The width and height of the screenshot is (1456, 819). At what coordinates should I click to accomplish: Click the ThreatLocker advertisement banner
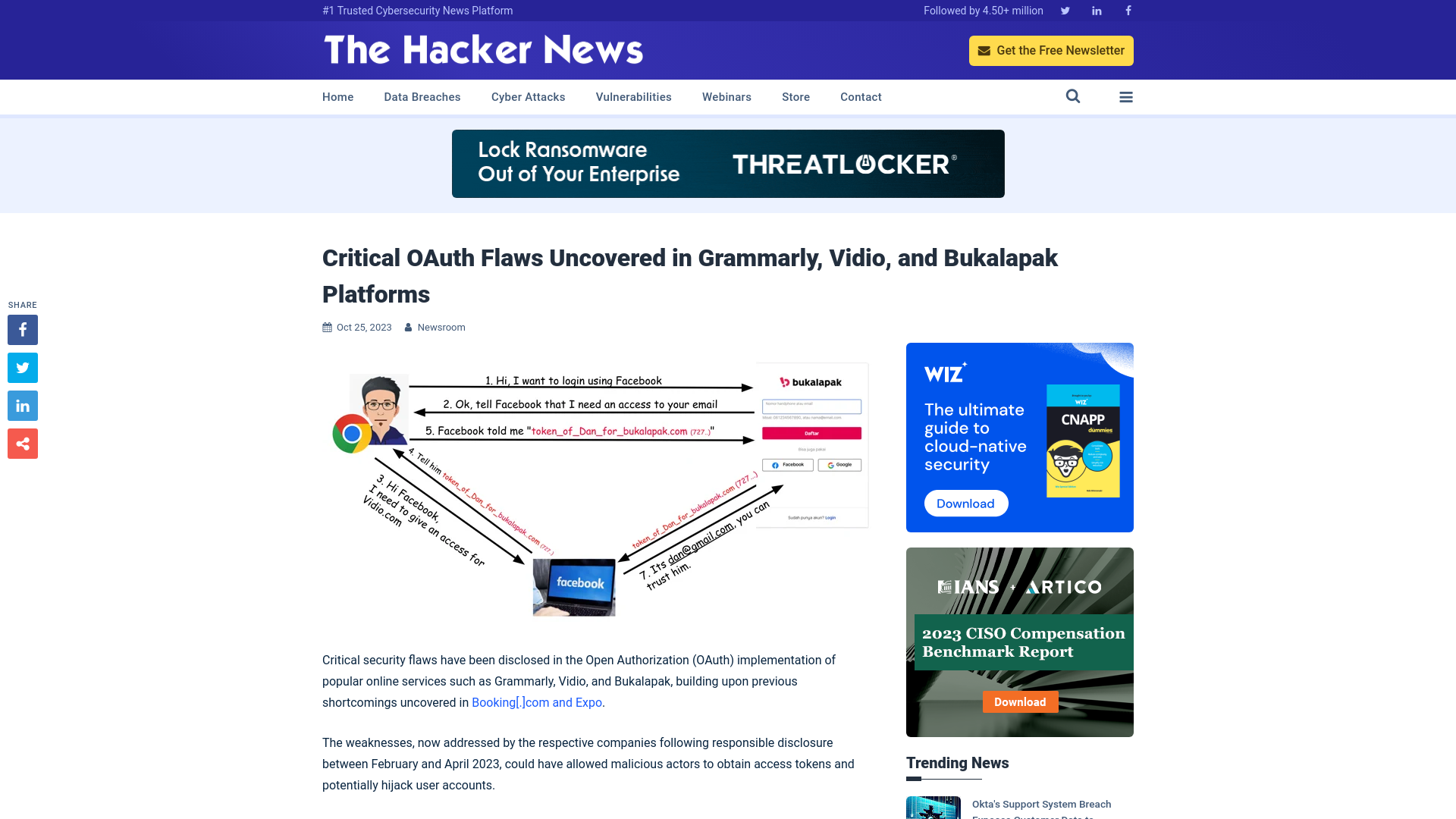tap(728, 163)
